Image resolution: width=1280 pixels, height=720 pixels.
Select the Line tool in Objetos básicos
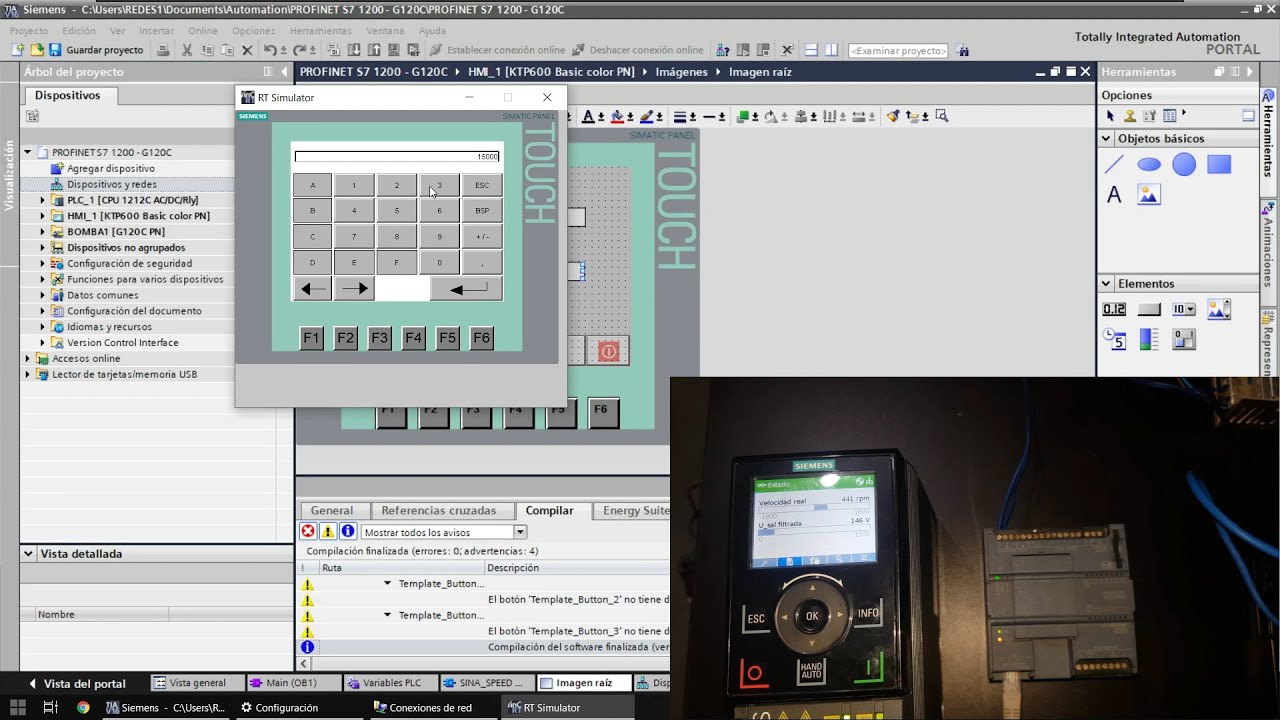(x=1115, y=165)
